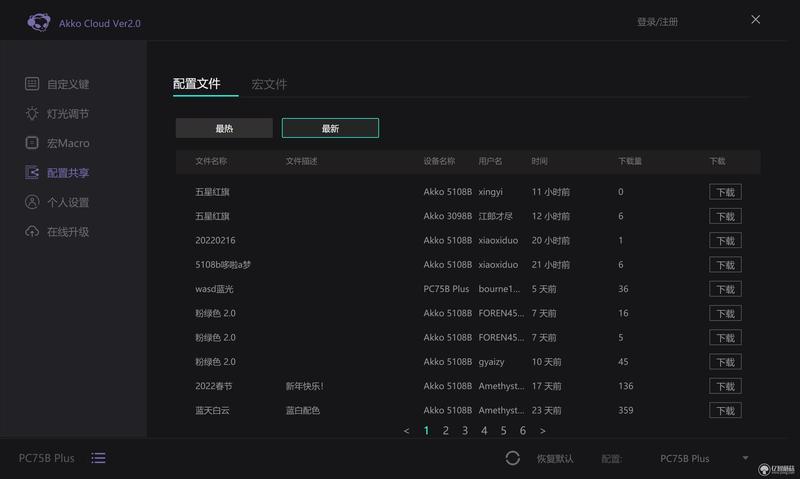This screenshot has height=479, width=800.
Task: Click the 359 download count
Action: [626, 410]
